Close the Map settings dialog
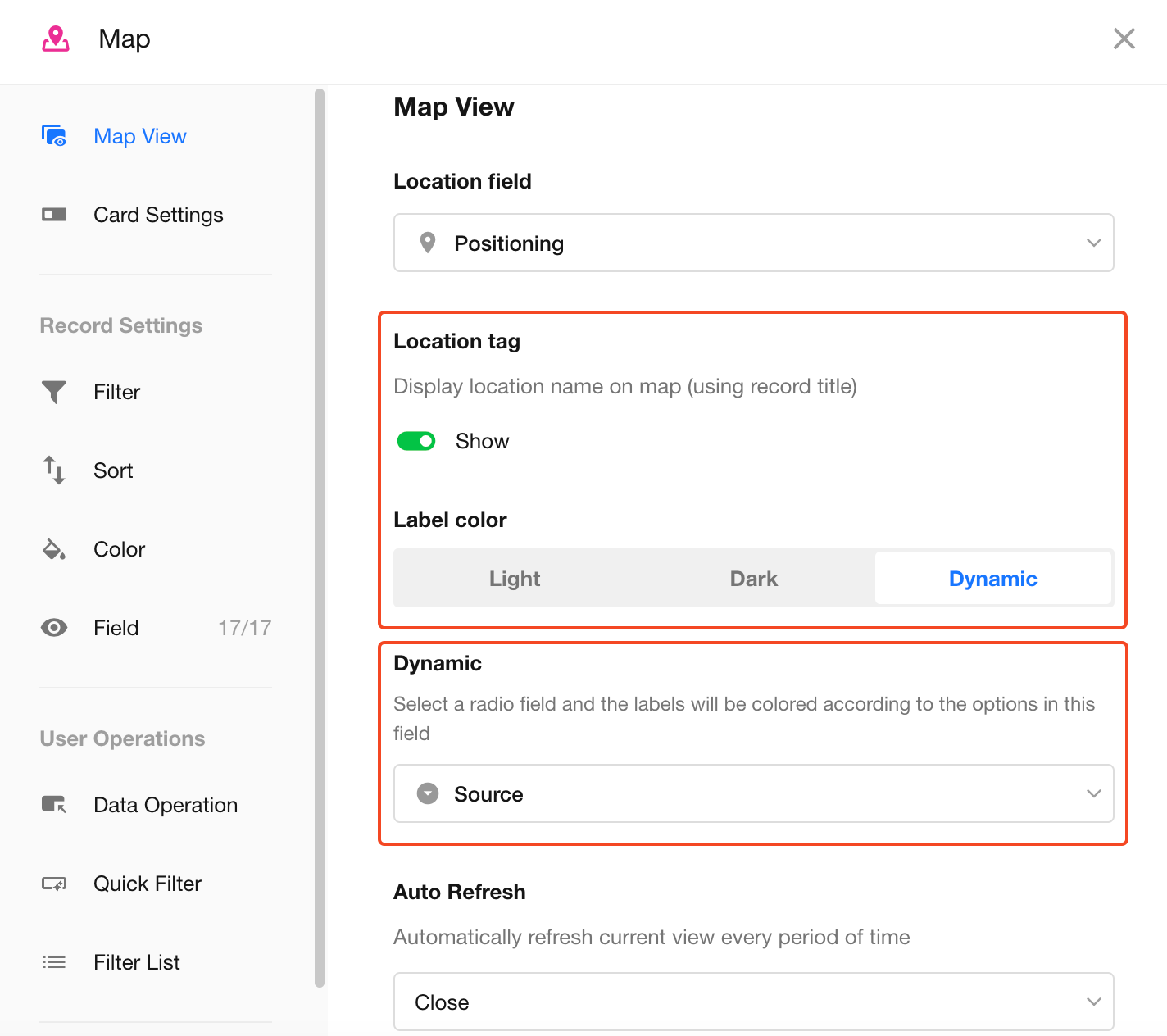Screen dimensions: 1167x1036 pos(1124,39)
